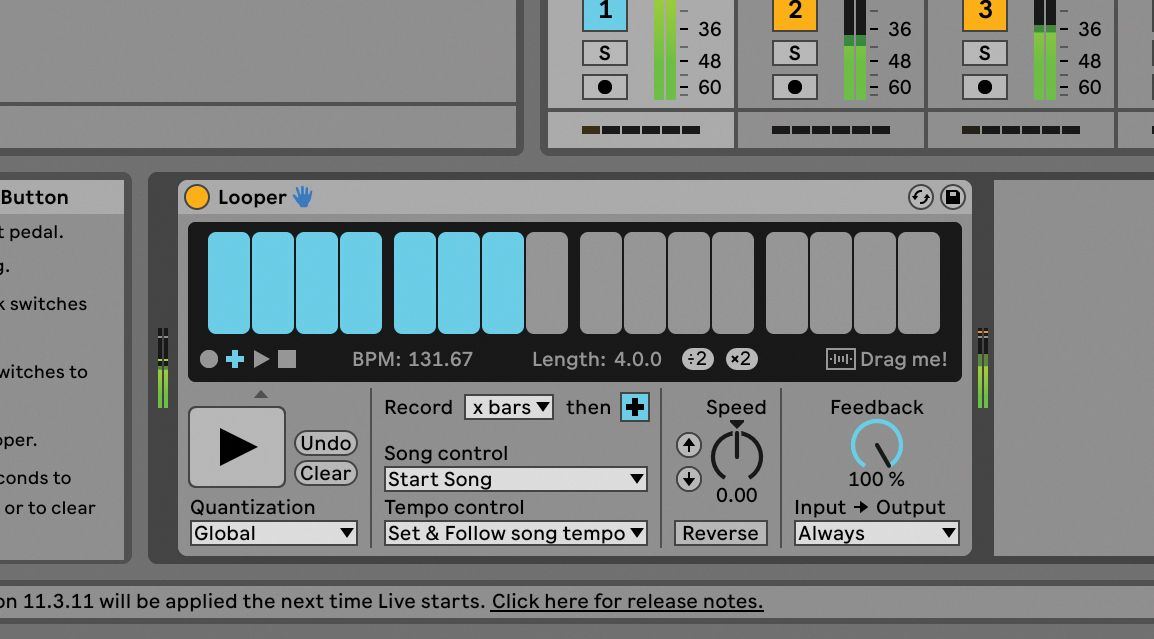Click the blue overdub plus icon
1154x639 pixels.
(x=236, y=358)
